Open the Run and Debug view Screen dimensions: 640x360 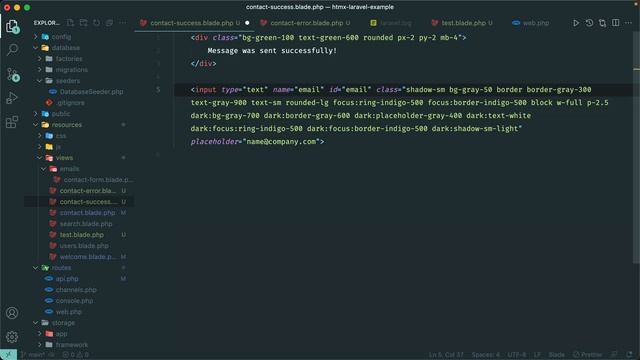point(12,98)
